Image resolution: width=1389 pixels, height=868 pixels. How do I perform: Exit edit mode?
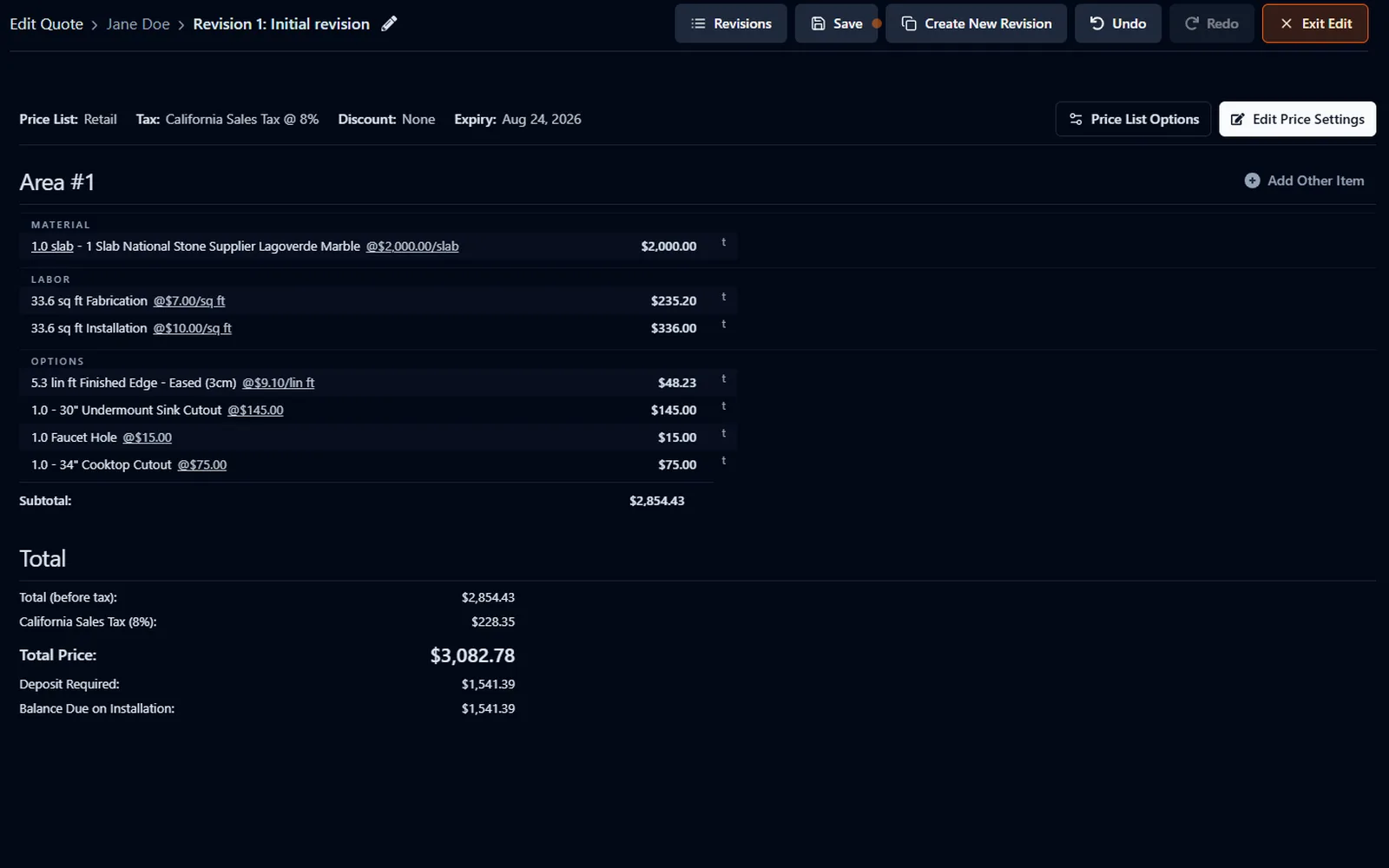click(1315, 23)
